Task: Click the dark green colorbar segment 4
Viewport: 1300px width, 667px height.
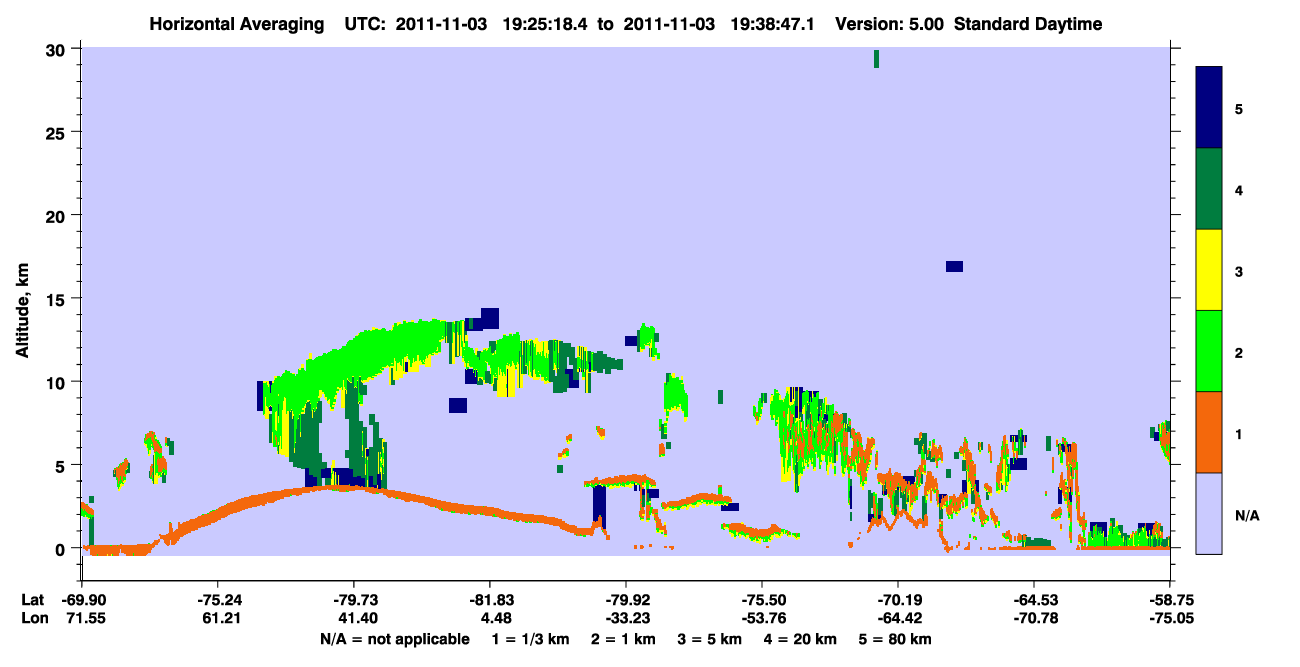Action: (1209, 189)
